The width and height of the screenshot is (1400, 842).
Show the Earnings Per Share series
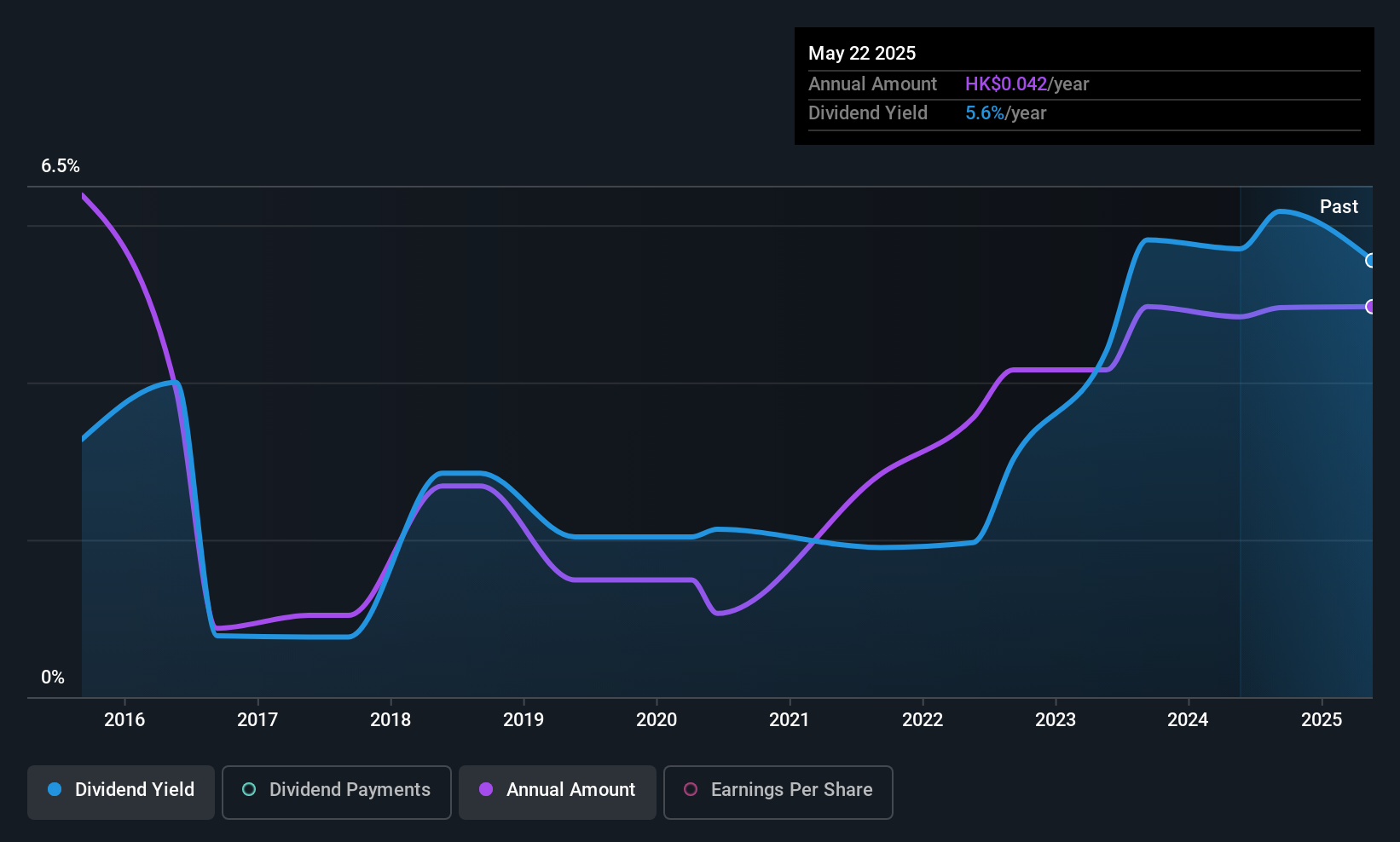point(778,792)
